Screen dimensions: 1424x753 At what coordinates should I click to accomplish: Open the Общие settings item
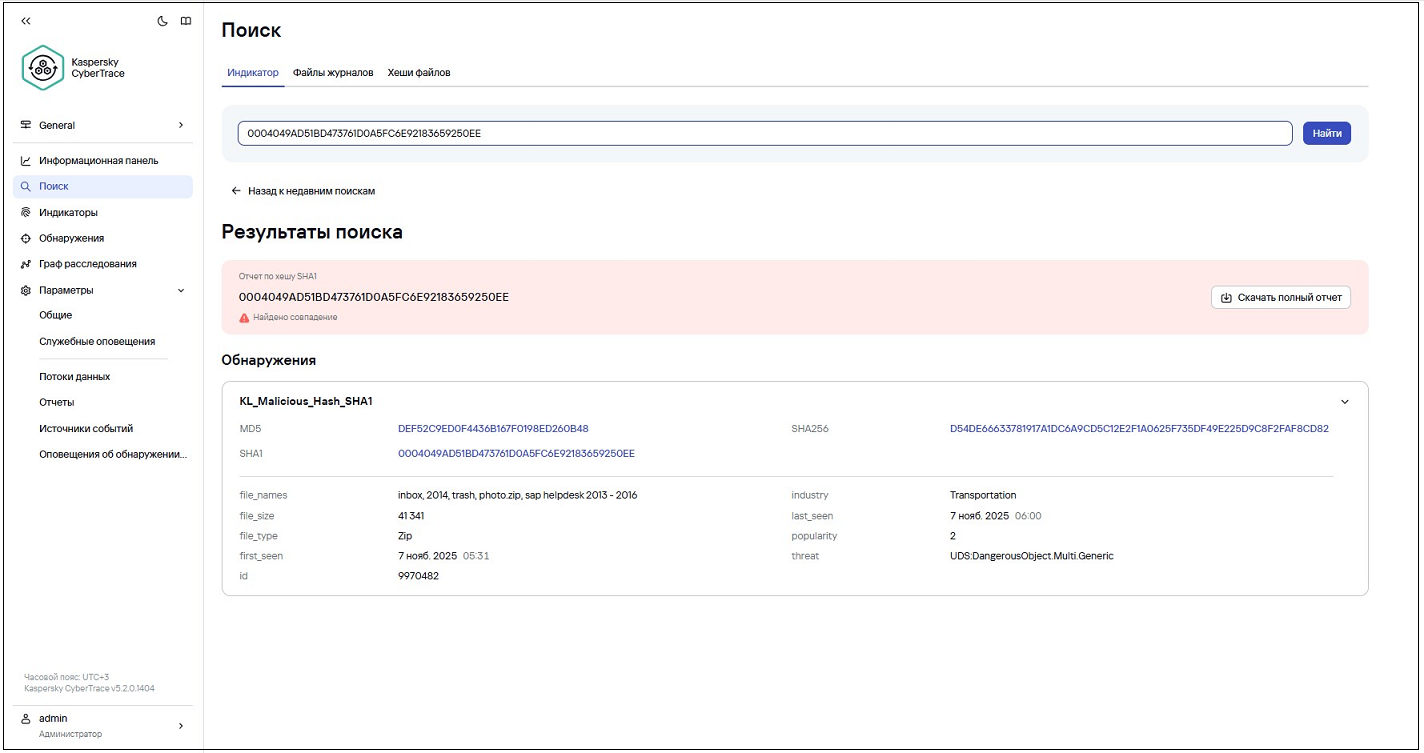point(56,315)
